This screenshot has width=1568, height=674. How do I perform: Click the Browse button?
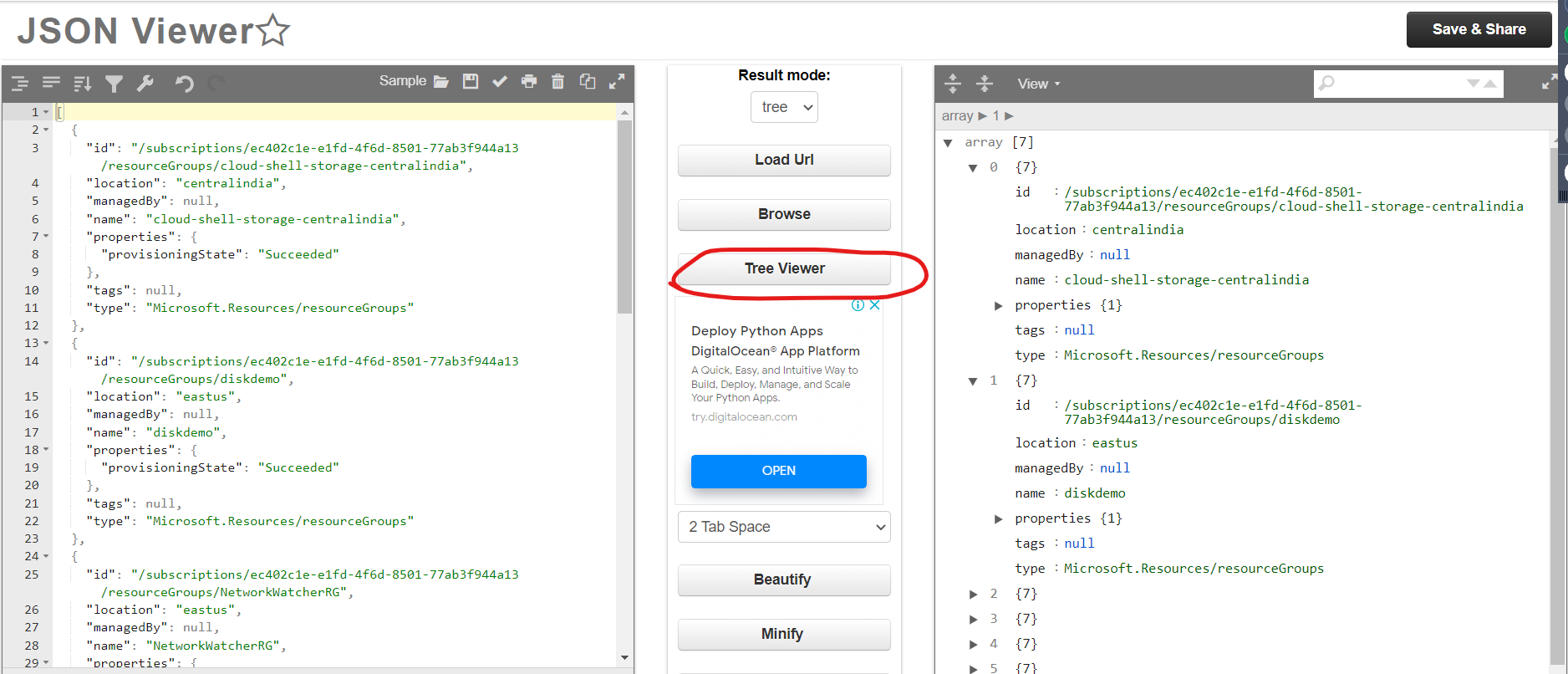784,214
